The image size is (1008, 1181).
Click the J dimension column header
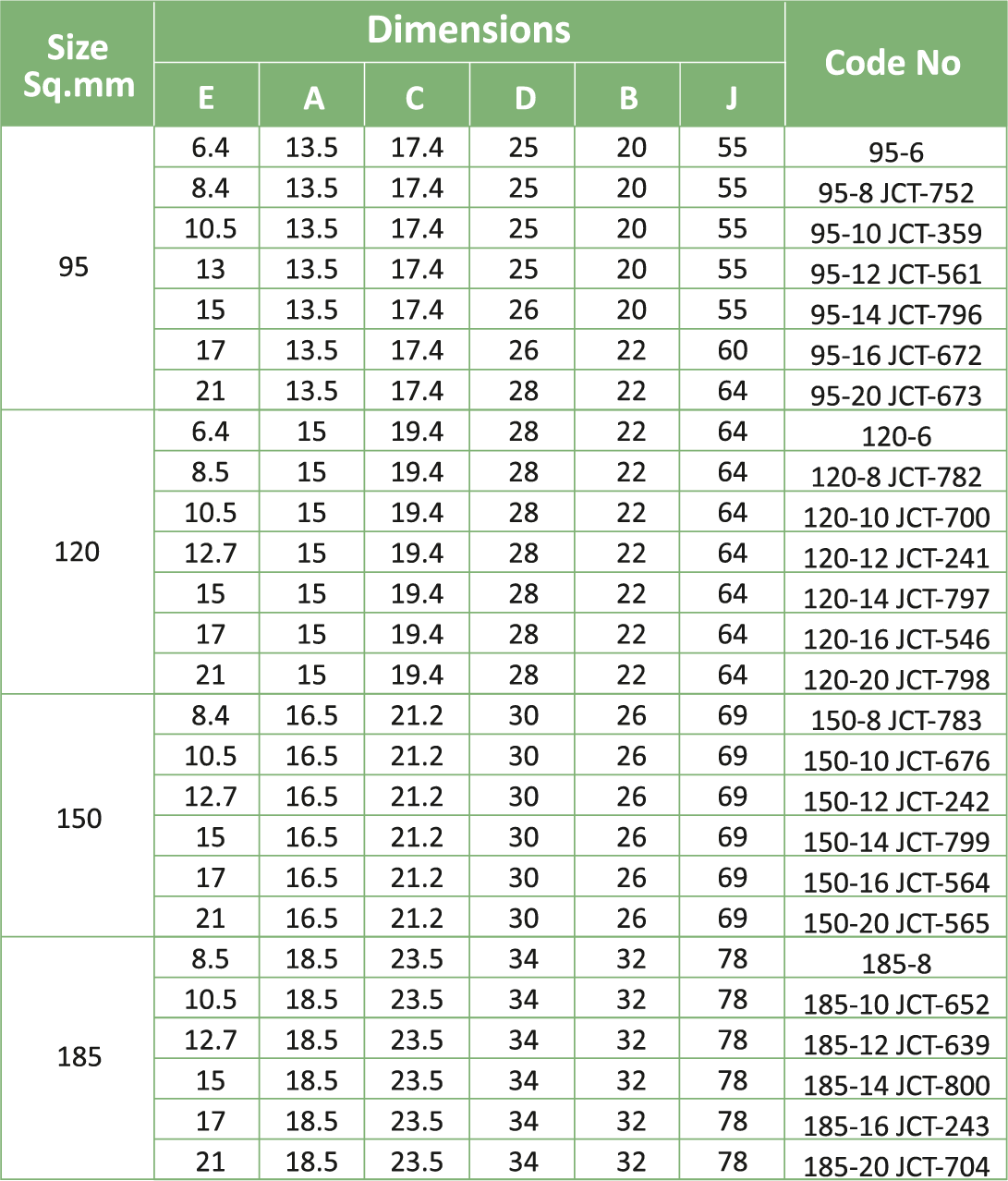click(732, 97)
